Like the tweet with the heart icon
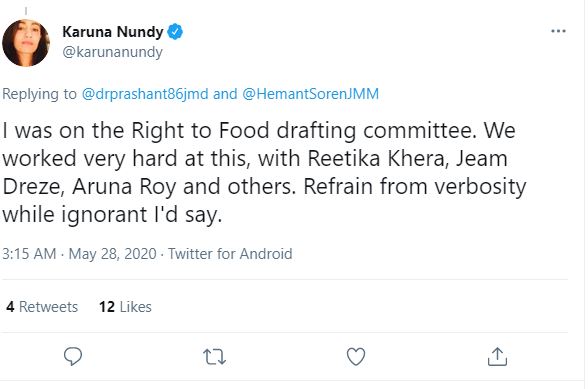This screenshot has width=588, height=389. pyautogui.click(x=356, y=356)
